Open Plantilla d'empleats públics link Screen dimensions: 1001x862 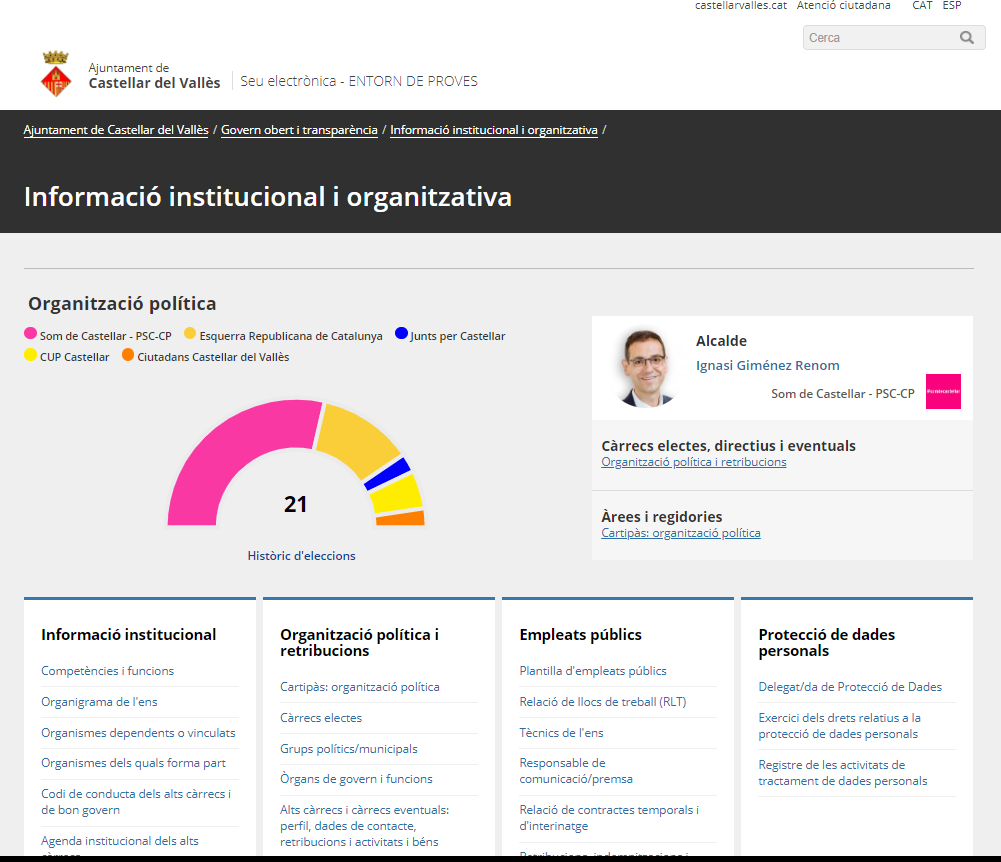[x=592, y=671]
